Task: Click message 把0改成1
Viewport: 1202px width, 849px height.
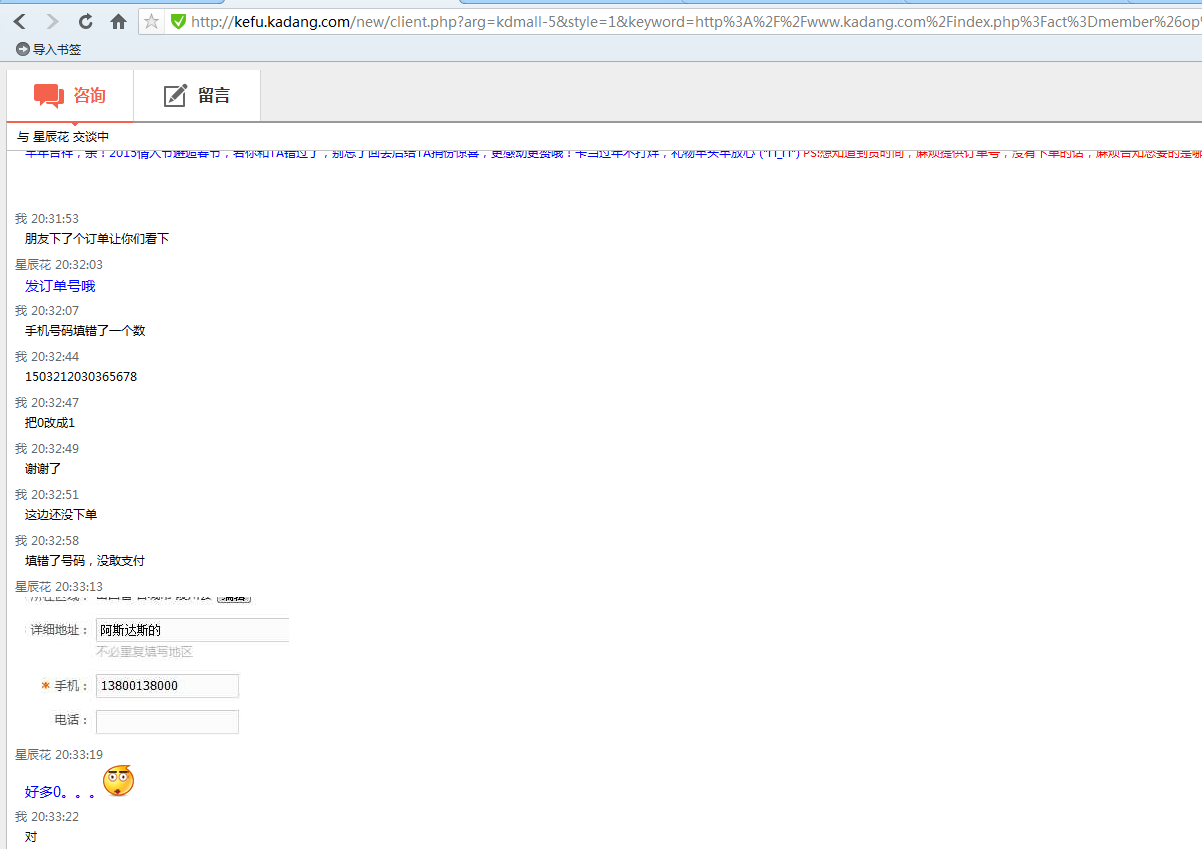Action: click(x=50, y=423)
